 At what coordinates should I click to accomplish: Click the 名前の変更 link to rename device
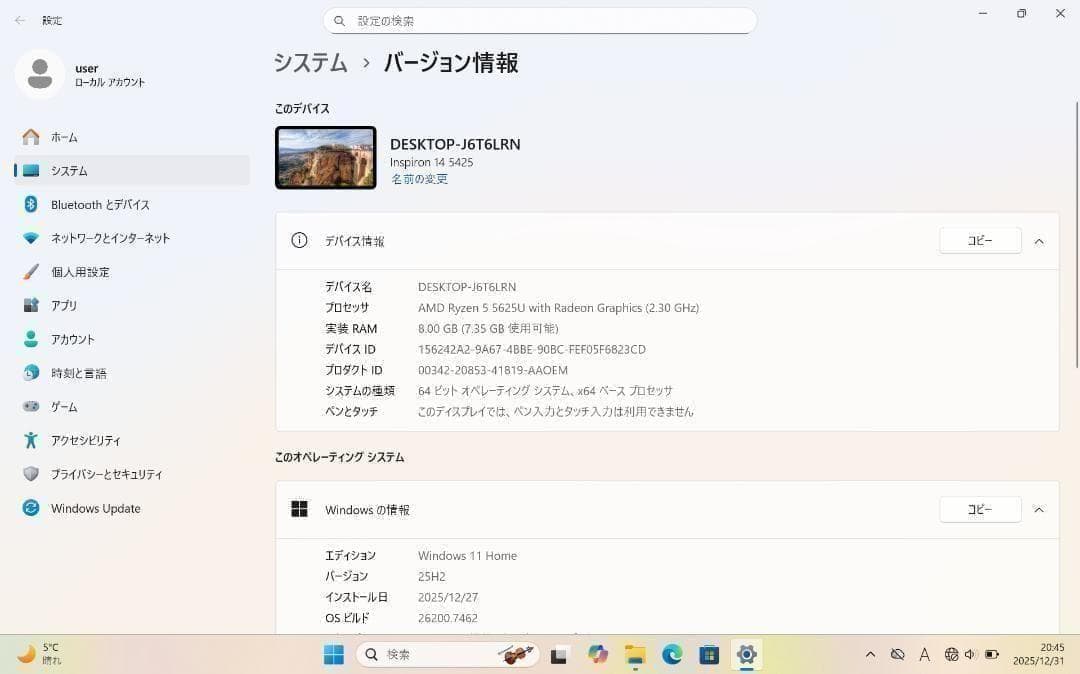[419, 178]
